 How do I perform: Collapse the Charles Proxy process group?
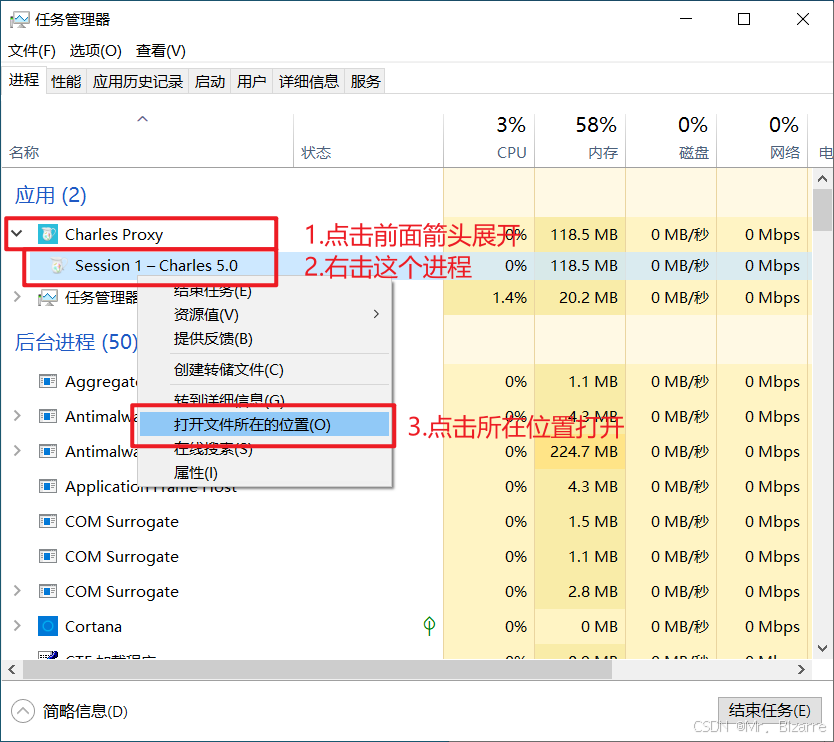pos(17,234)
